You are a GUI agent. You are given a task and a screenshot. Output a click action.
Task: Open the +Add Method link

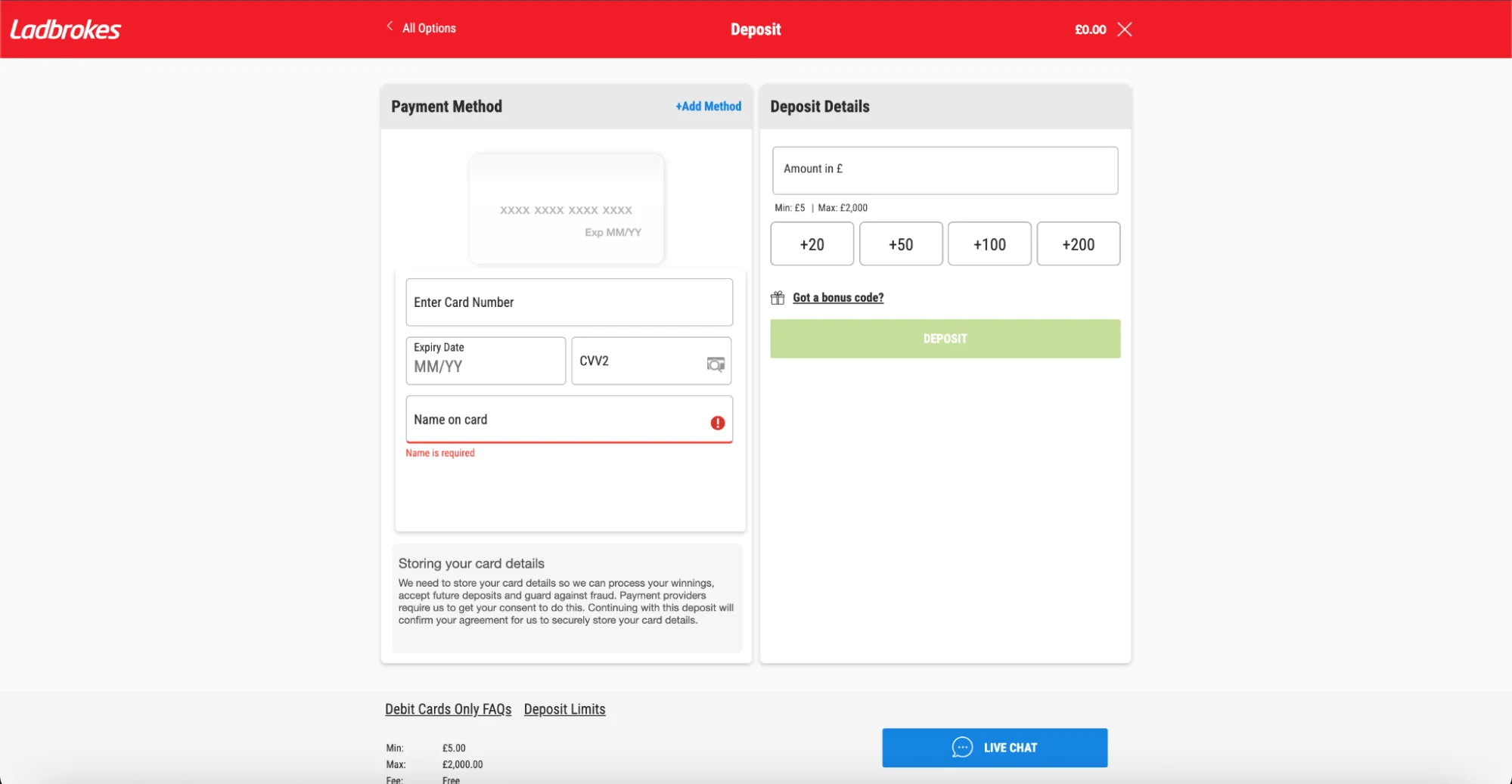pyautogui.click(x=708, y=107)
